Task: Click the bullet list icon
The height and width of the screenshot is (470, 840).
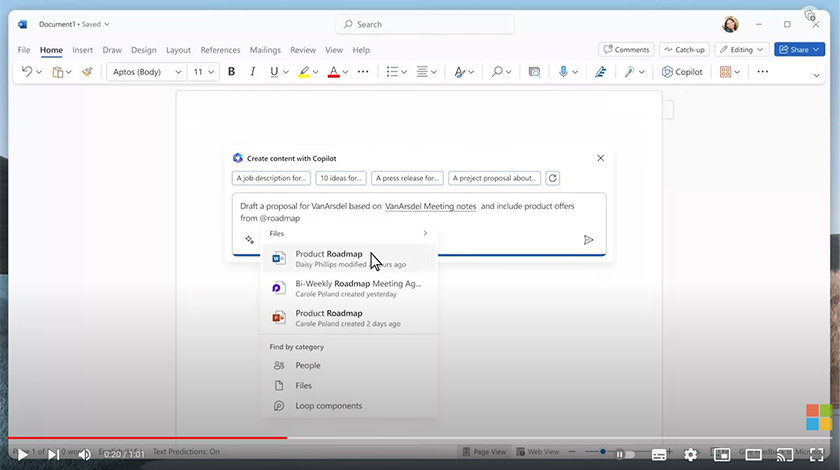Action: (x=392, y=72)
